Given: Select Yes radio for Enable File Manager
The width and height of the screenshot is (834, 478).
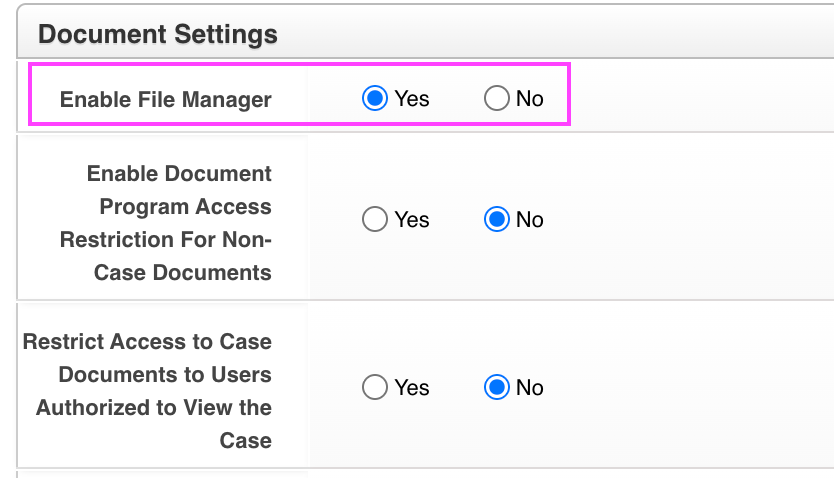Looking at the screenshot, I should 375,98.
